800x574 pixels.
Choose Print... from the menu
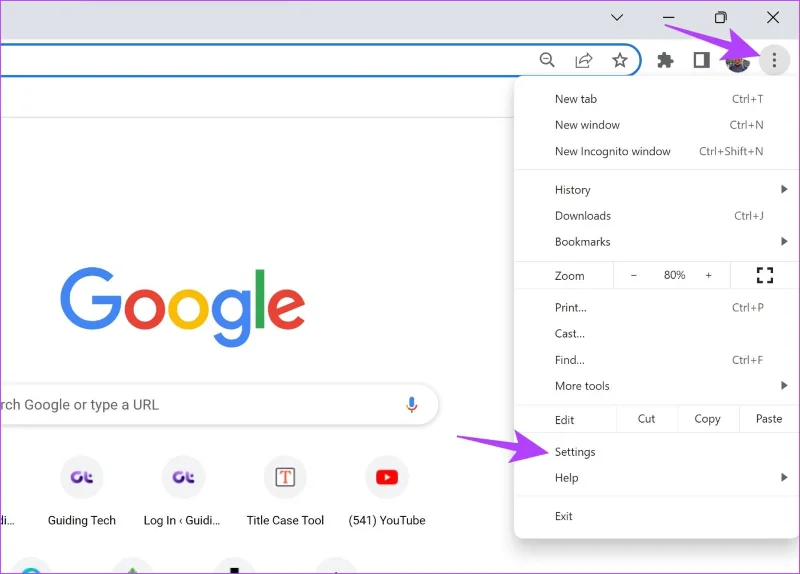point(656,308)
